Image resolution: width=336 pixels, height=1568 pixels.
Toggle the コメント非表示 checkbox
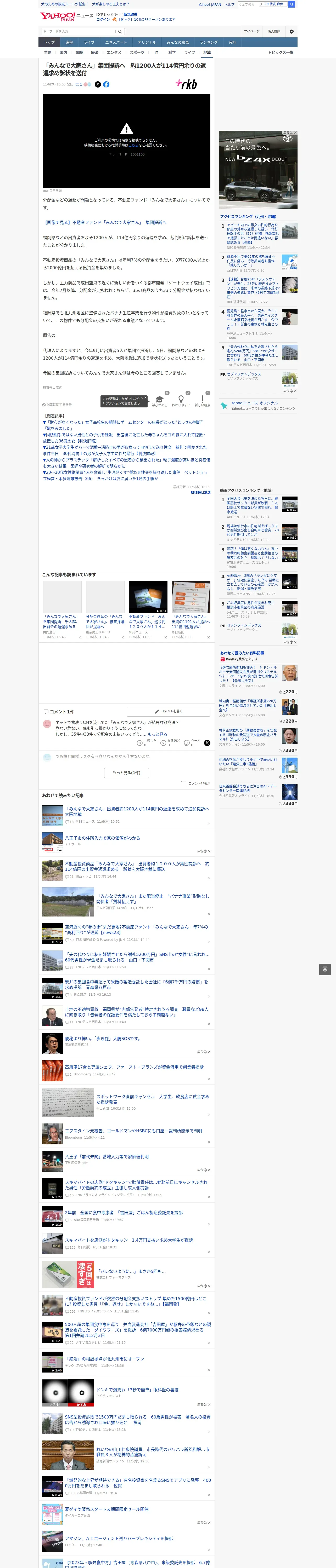pyautogui.click(x=183, y=783)
